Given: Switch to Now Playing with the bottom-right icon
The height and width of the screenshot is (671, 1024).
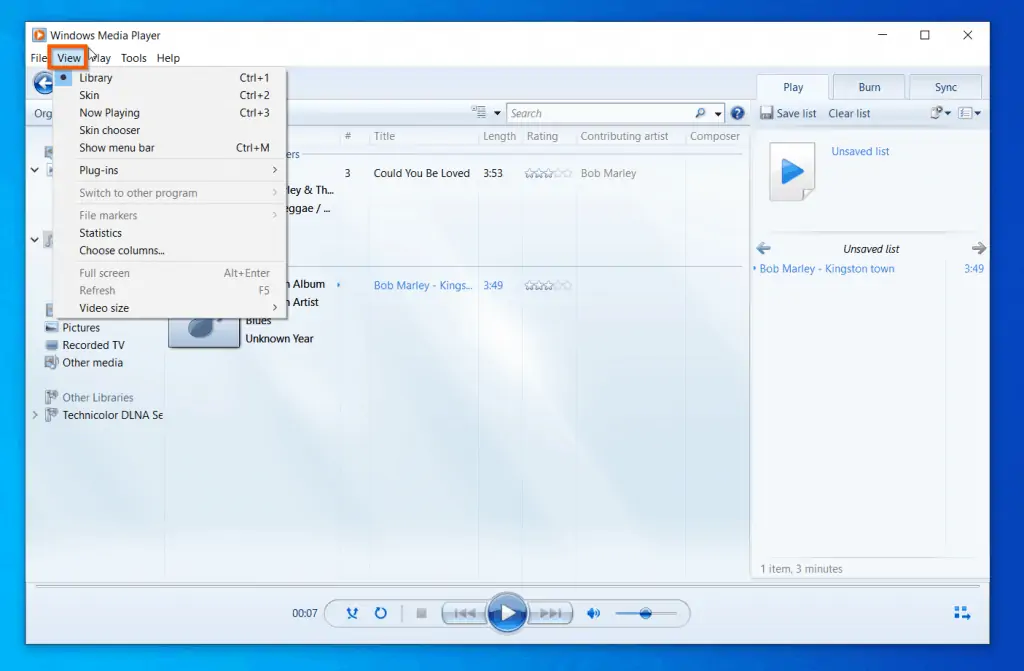Looking at the screenshot, I should pyautogui.click(x=961, y=612).
